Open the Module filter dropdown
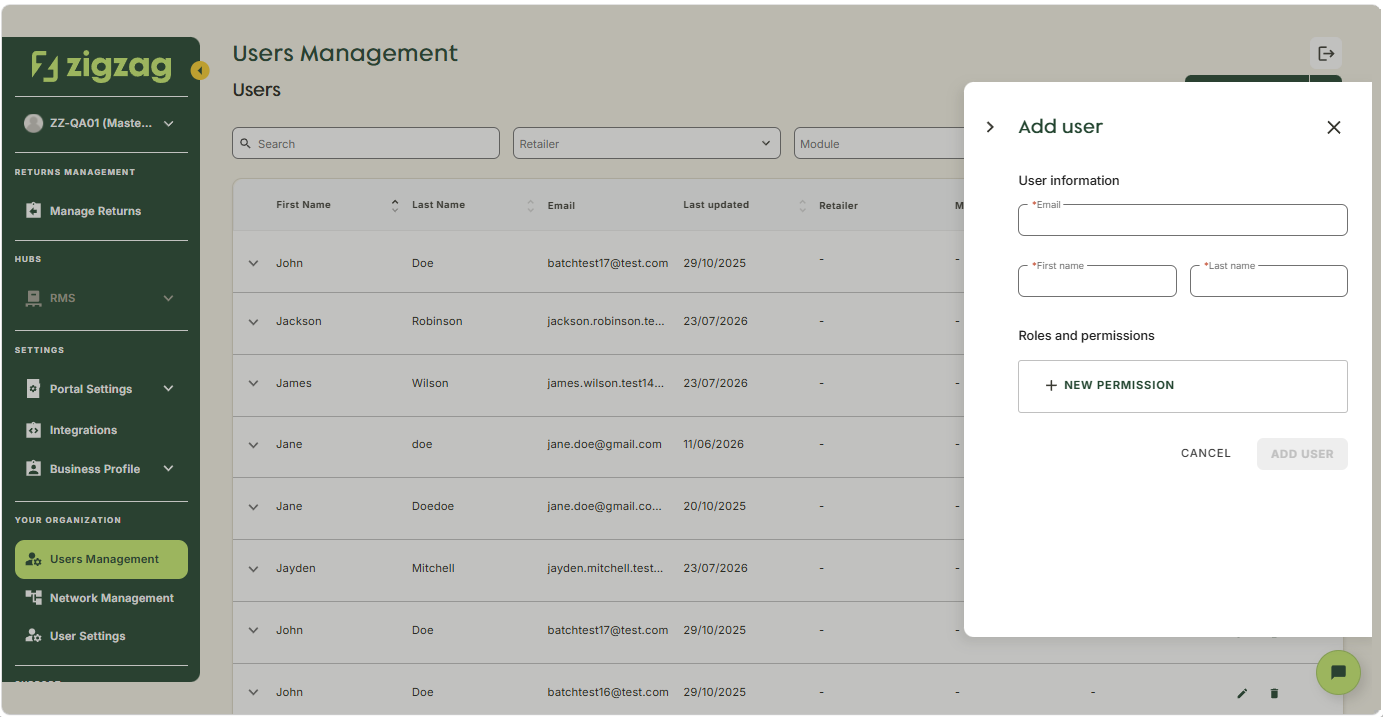1383x717 pixels. click(x=880, y=143)
